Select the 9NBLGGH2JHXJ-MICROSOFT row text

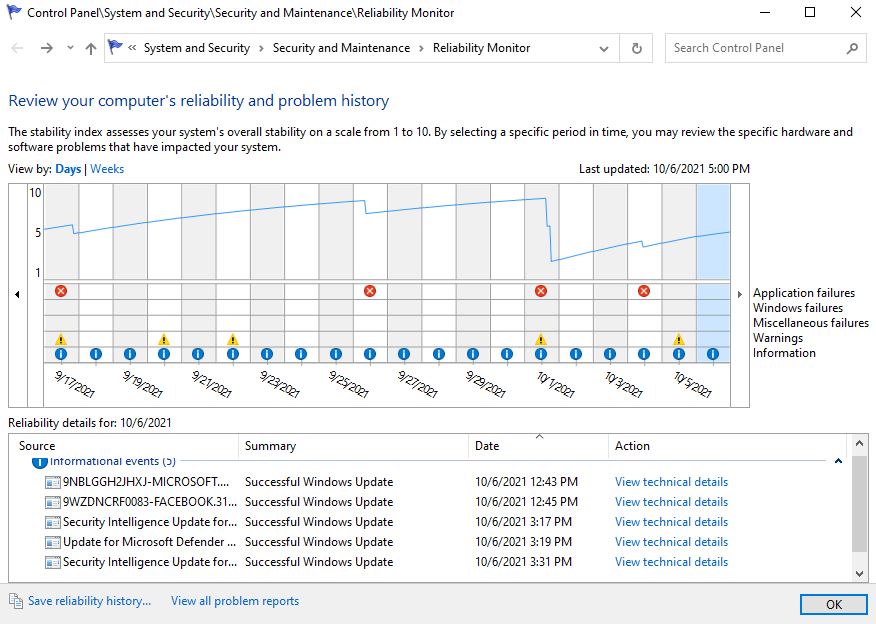coord(146,482)
